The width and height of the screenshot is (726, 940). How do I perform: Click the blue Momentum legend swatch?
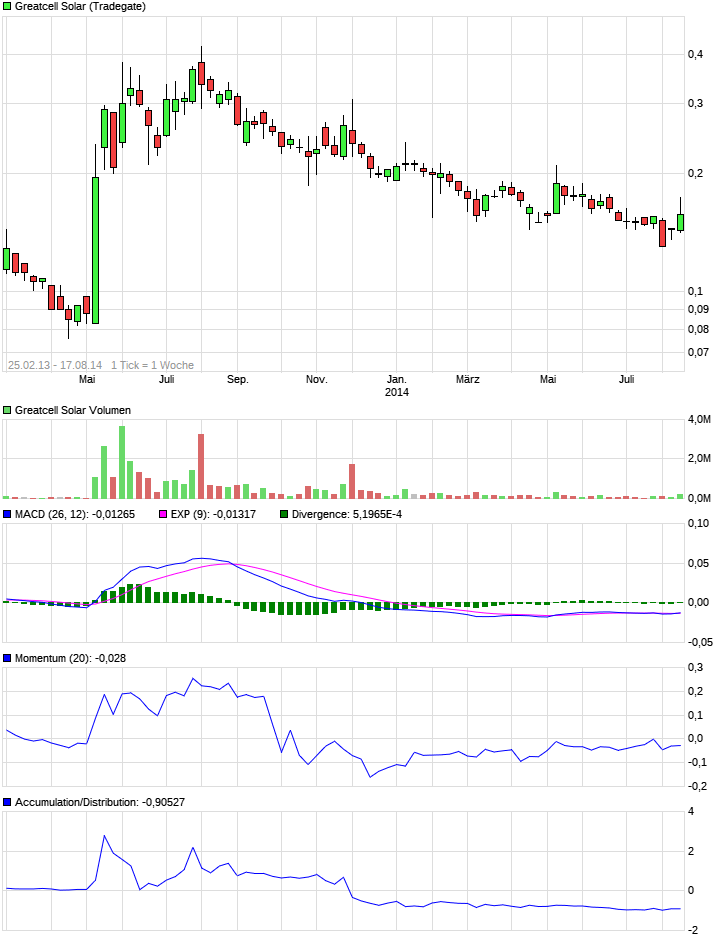[7, 658]
